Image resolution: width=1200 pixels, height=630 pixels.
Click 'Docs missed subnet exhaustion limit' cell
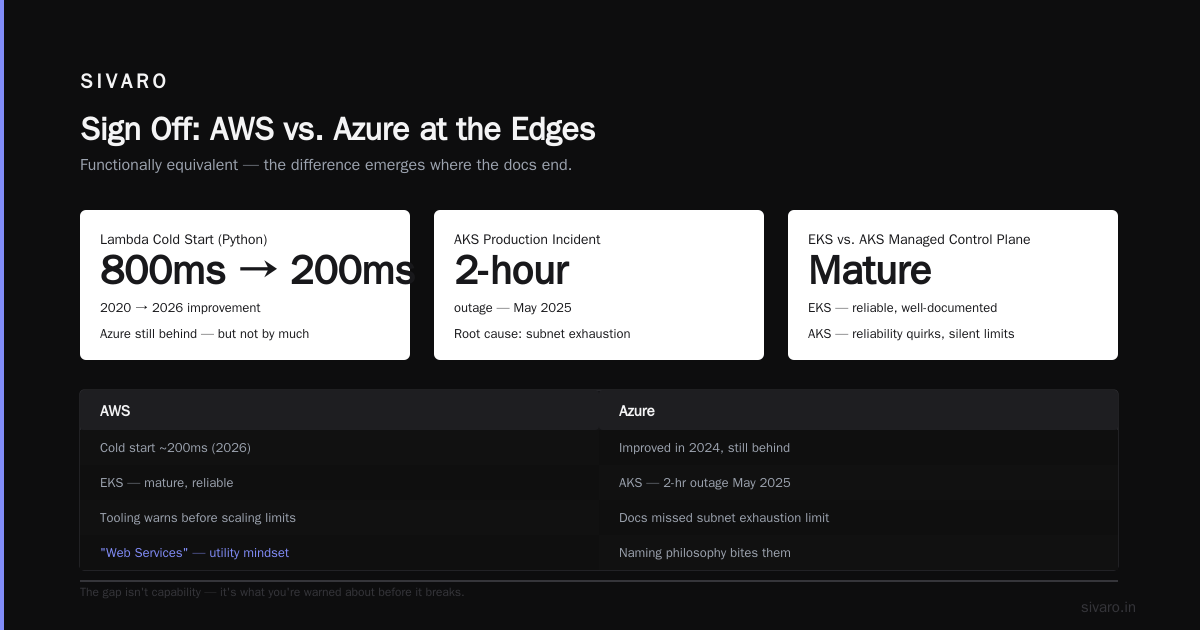tap(858, 518)
